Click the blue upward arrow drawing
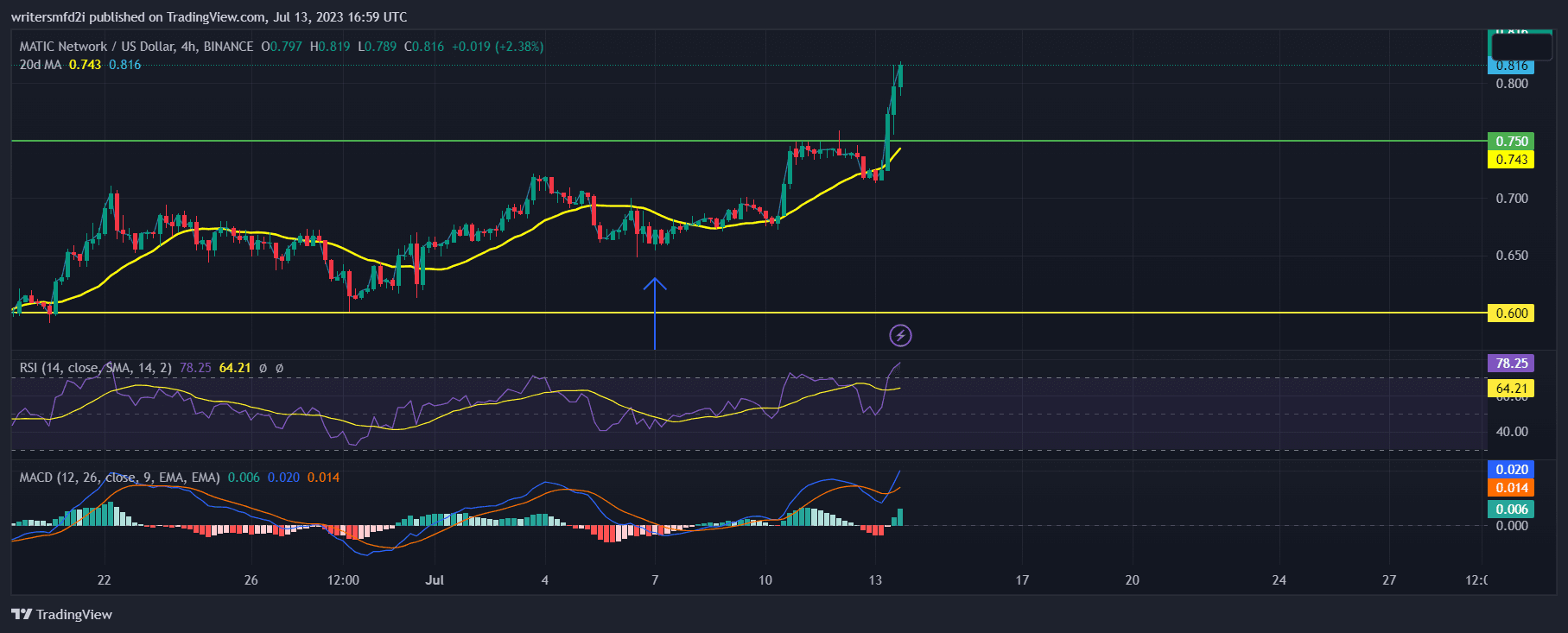Image resolution: width=1568 pixels, height=633 pixels. point(654,311)
